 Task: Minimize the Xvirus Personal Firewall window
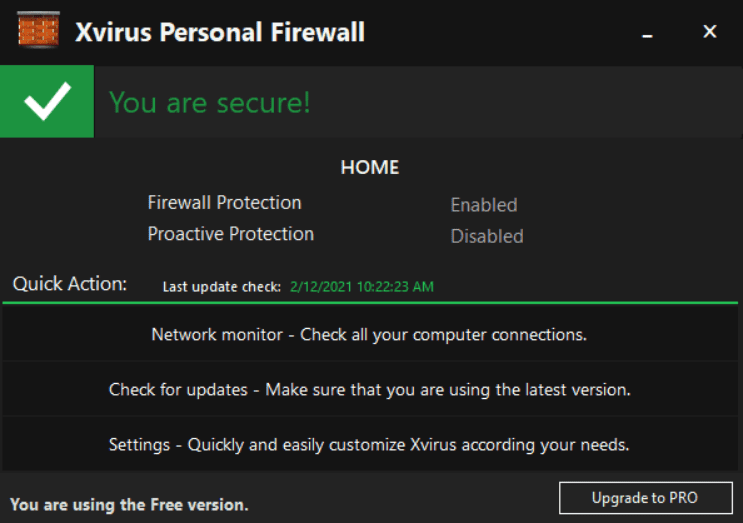645,33
